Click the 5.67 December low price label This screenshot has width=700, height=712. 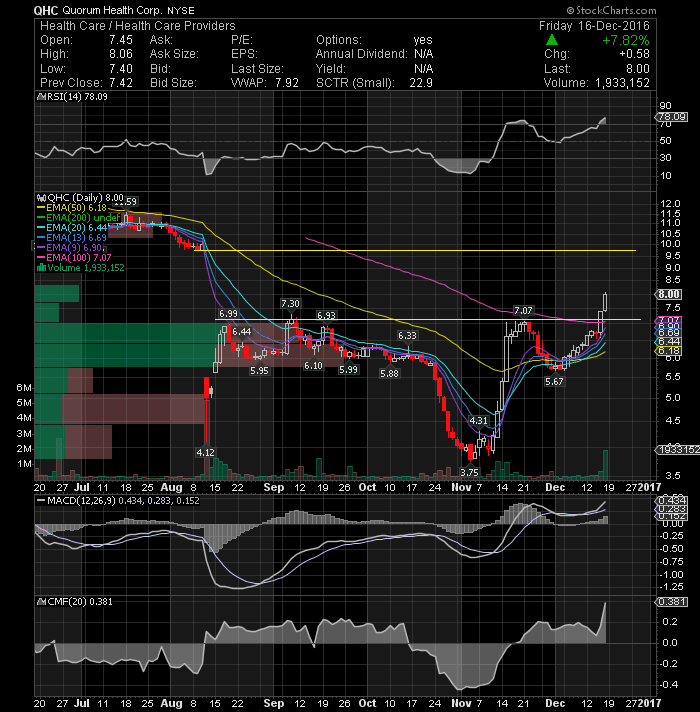[554, 381]
